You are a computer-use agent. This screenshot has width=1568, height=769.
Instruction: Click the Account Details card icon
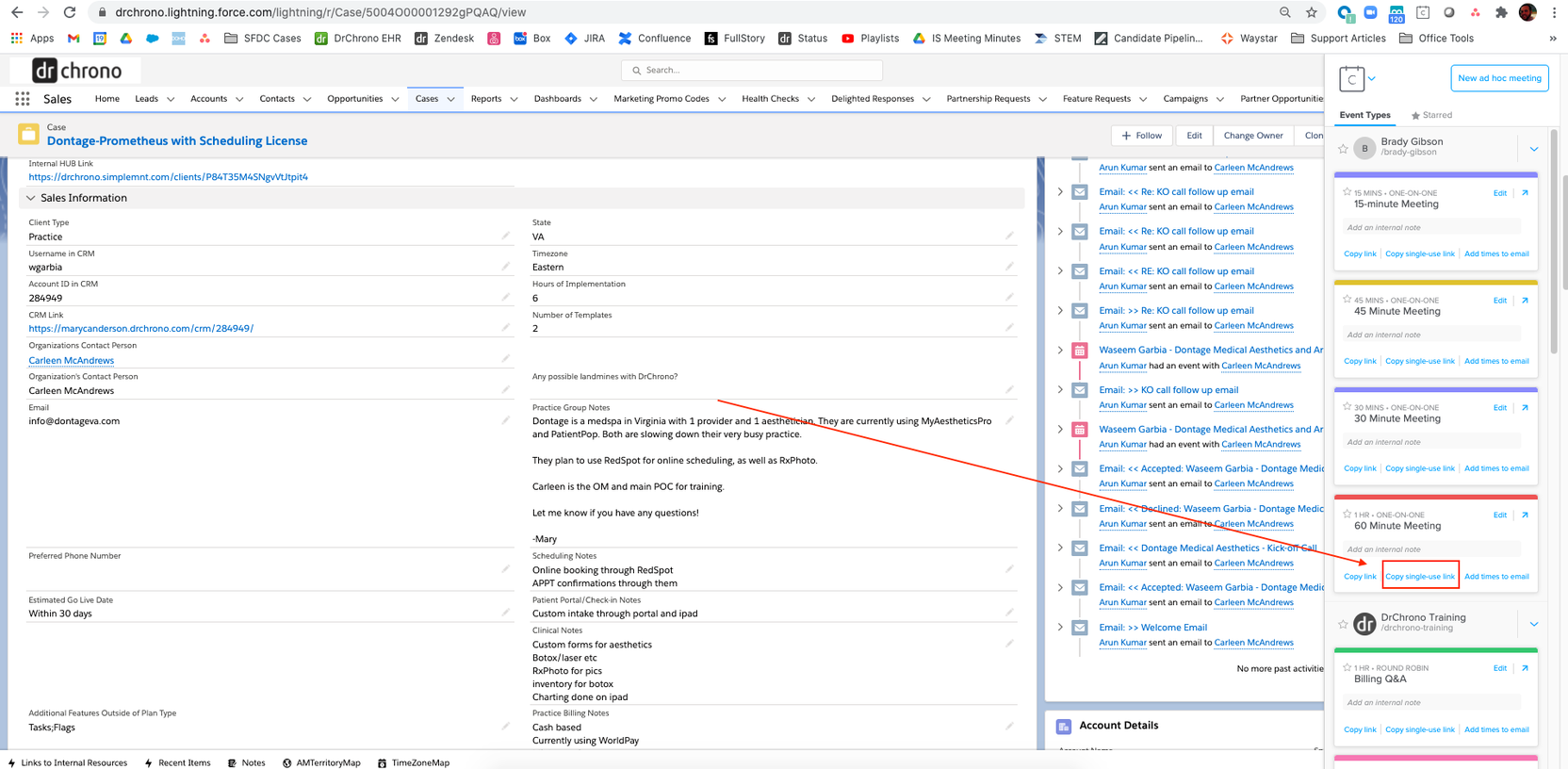tap(1064, 727)
